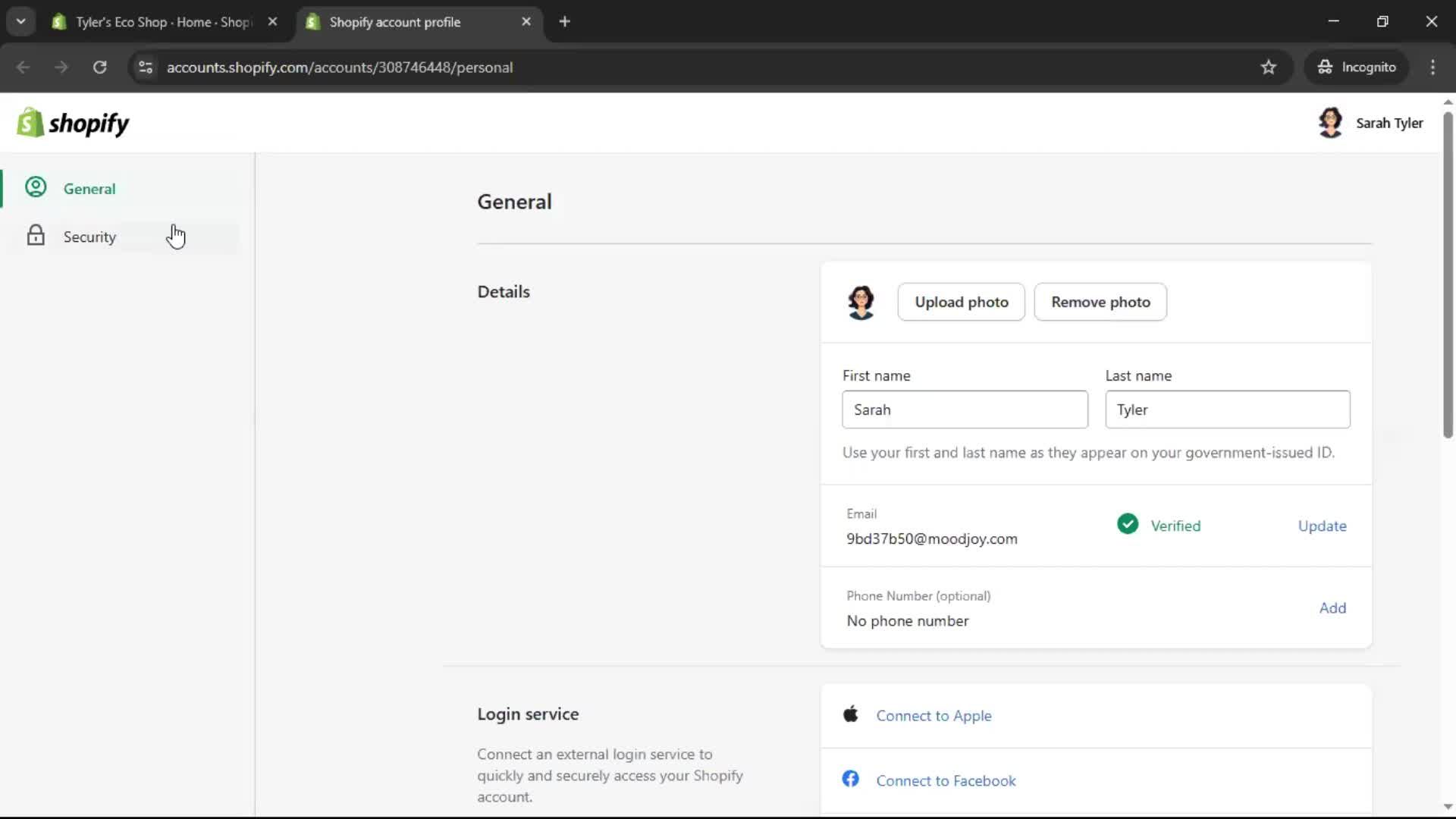Click the page vertical scrollbar
This screenshot has width=1456, height=819.
(1448, 275)
